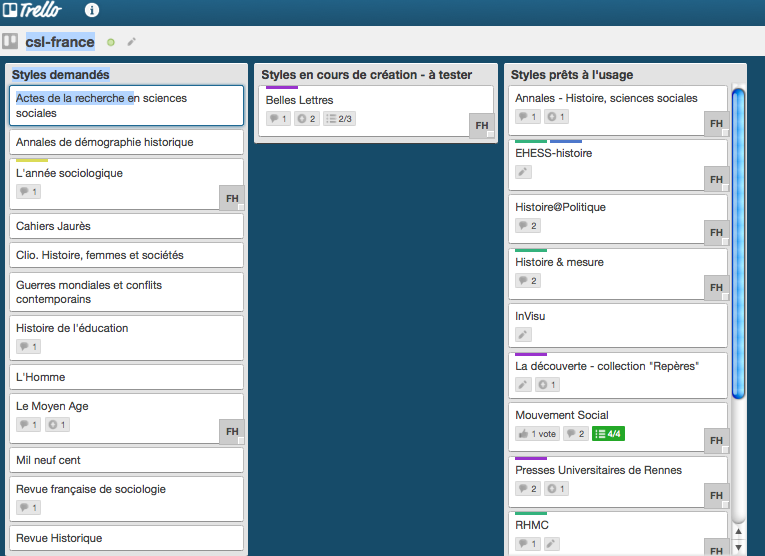This screenshot has width=765, height=556.
Task: Click FH member avatar on L'année sociologique
Action: click(232, 198)
